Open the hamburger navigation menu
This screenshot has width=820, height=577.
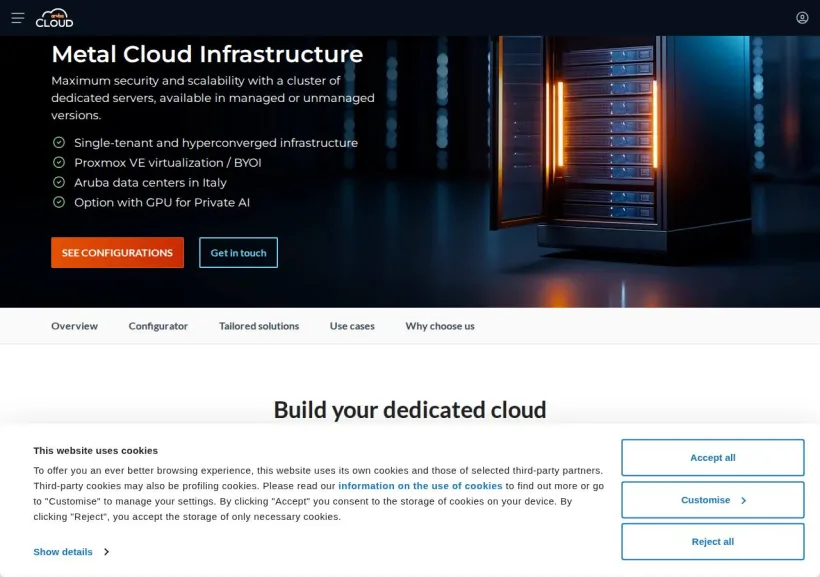pos(18,18)
